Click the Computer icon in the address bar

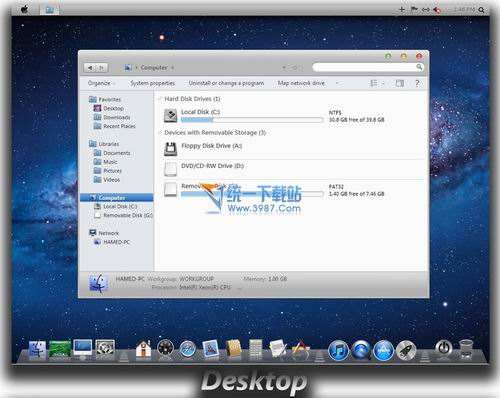tap(128, 68)
